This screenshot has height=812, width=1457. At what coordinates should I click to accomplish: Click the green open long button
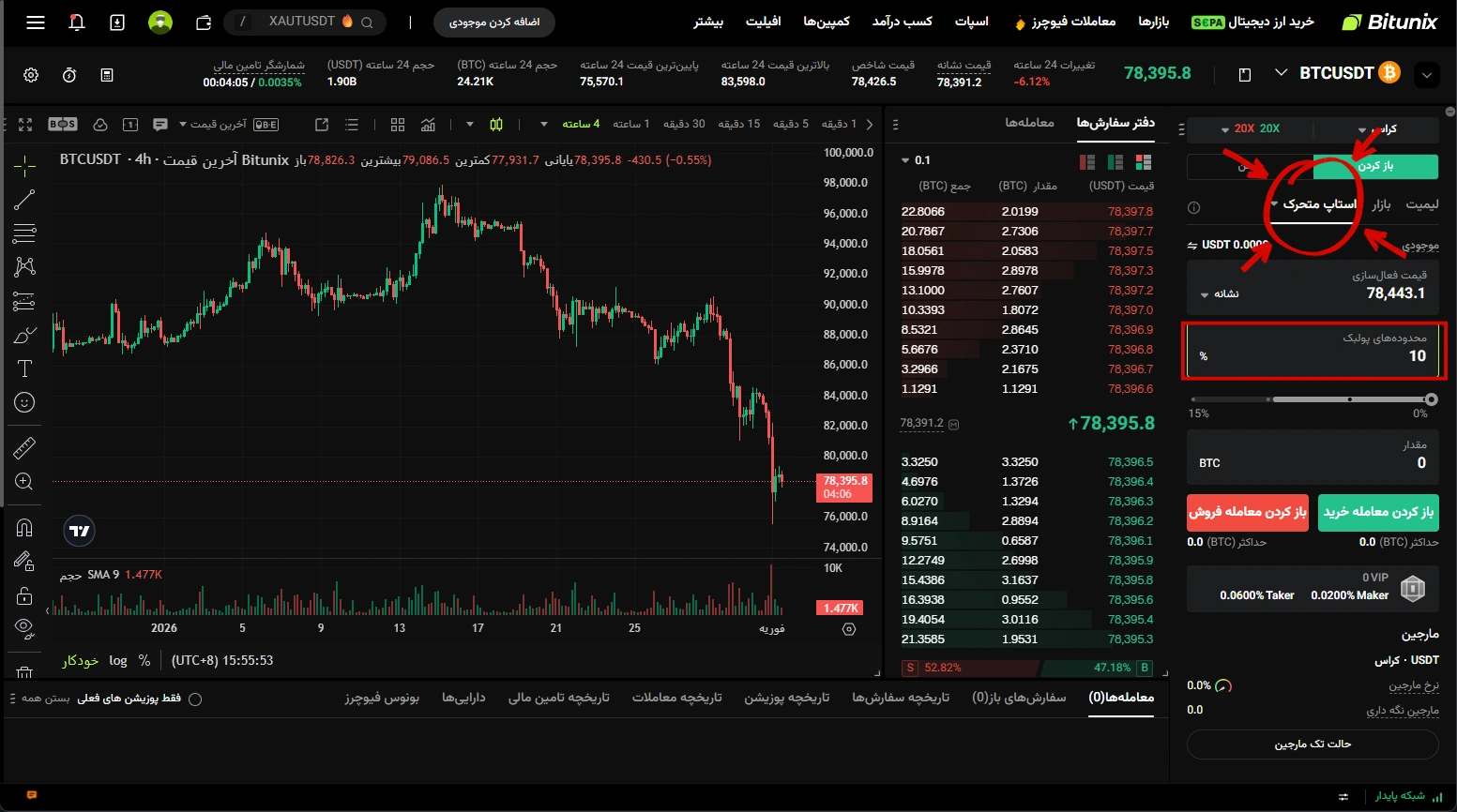(x=1377, y=512)
